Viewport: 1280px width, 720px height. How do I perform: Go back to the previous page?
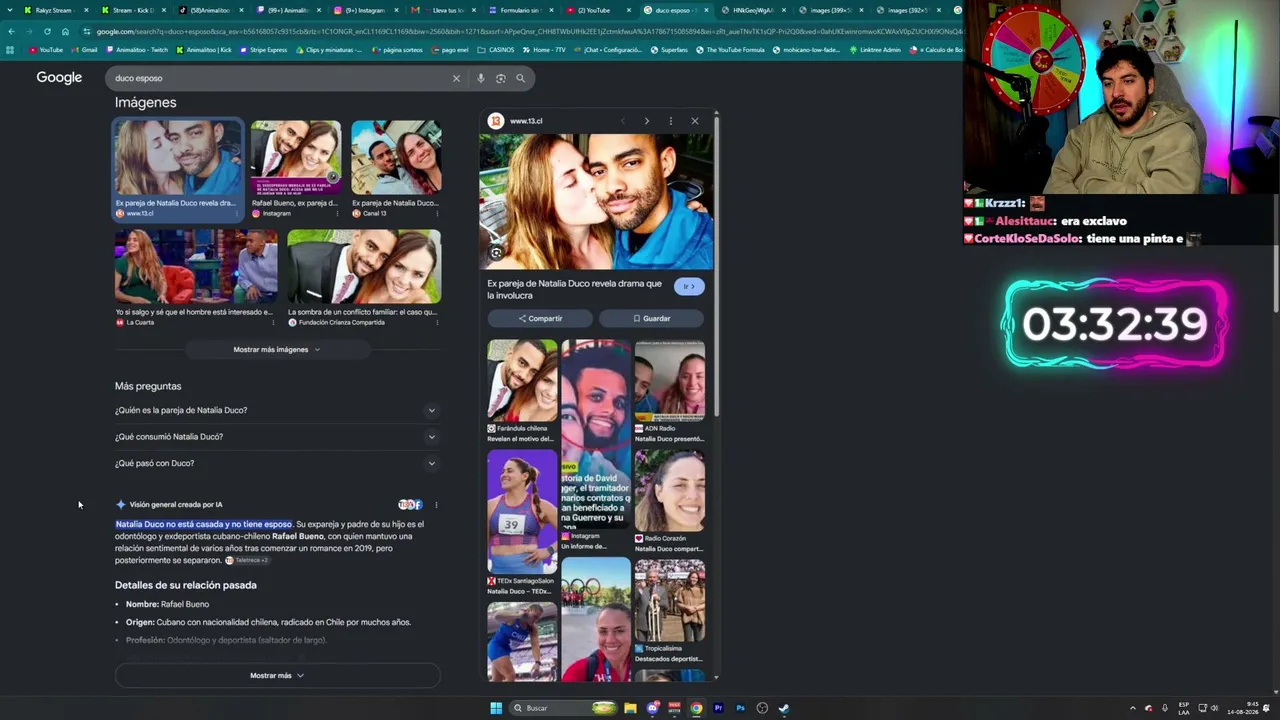pyautogui.click(x=11, y=31)
